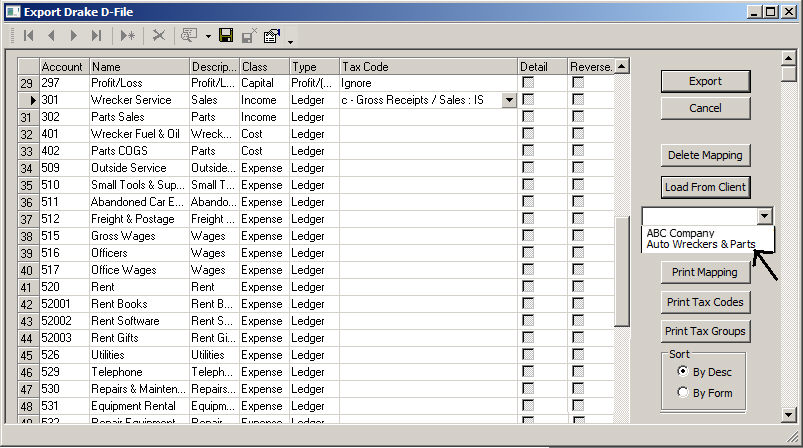
Task: Click the find/search record toolbar icon
Action: point(189,35)
